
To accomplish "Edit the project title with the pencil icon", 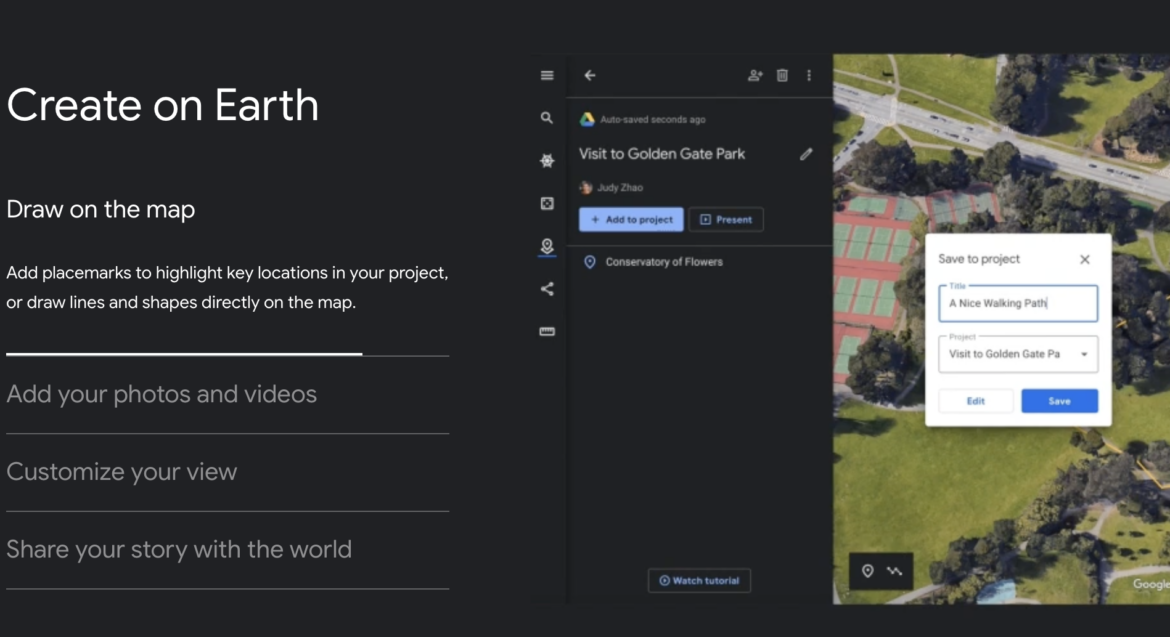I will (x=807, y=154).
